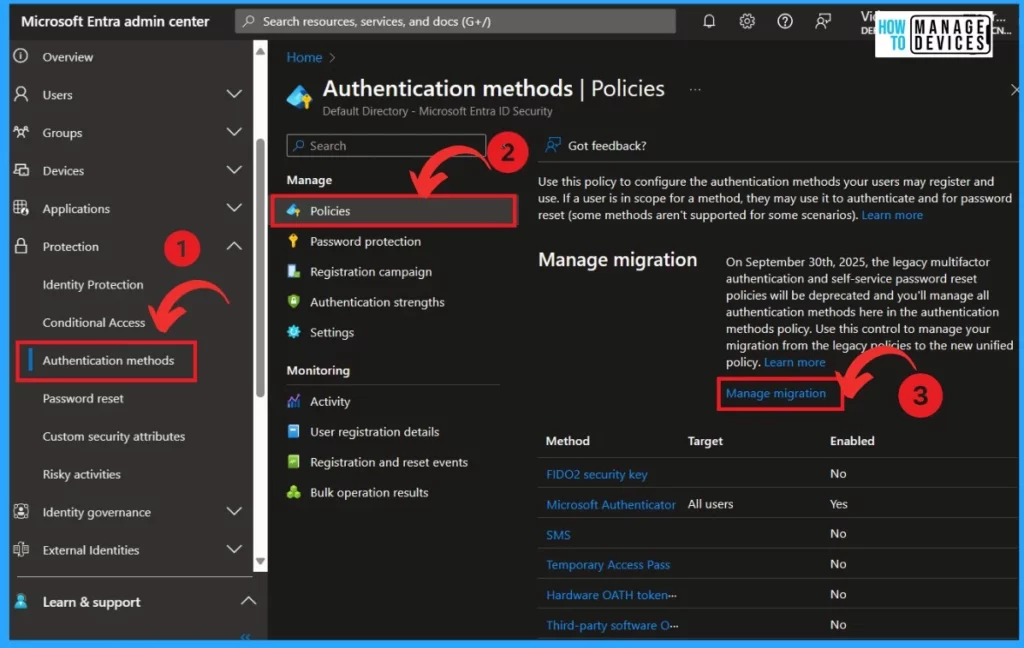Image resolution: width=1024 pixels, height=648 pixels.
Task: Click the help question mark icon
Action: [x=784, y=22]
